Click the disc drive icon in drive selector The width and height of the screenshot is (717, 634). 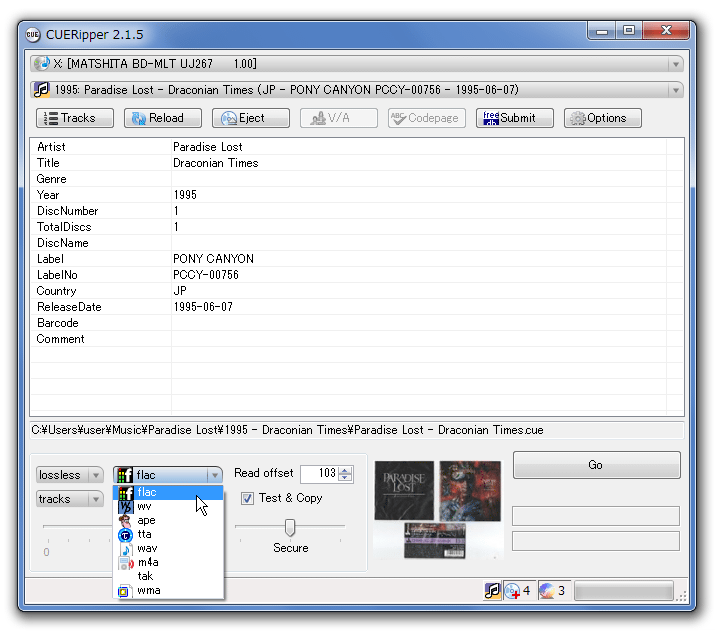42,64
